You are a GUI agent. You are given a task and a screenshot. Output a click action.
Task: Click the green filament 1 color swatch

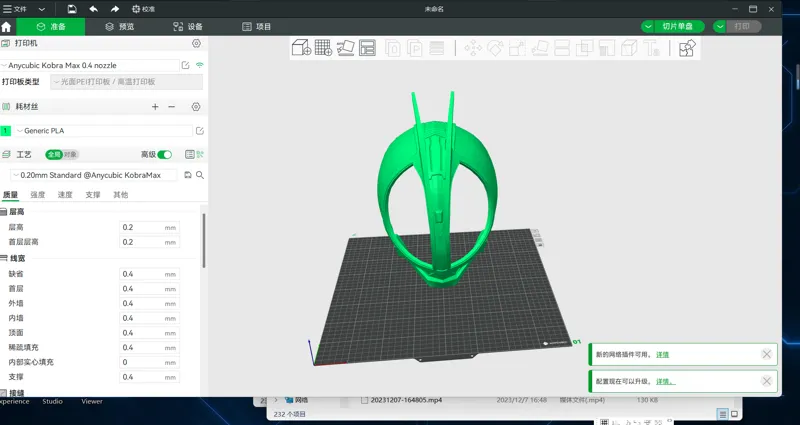click(x=6, y=131)
